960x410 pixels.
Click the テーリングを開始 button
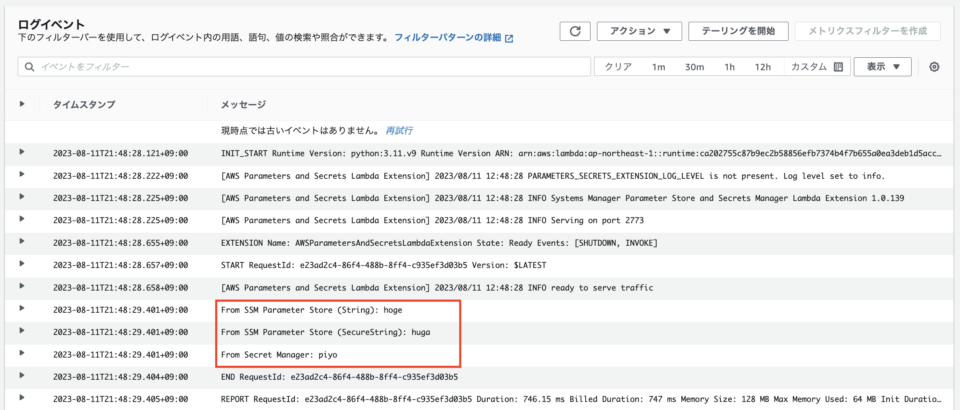pyautogui.click(x=739, y=31)
